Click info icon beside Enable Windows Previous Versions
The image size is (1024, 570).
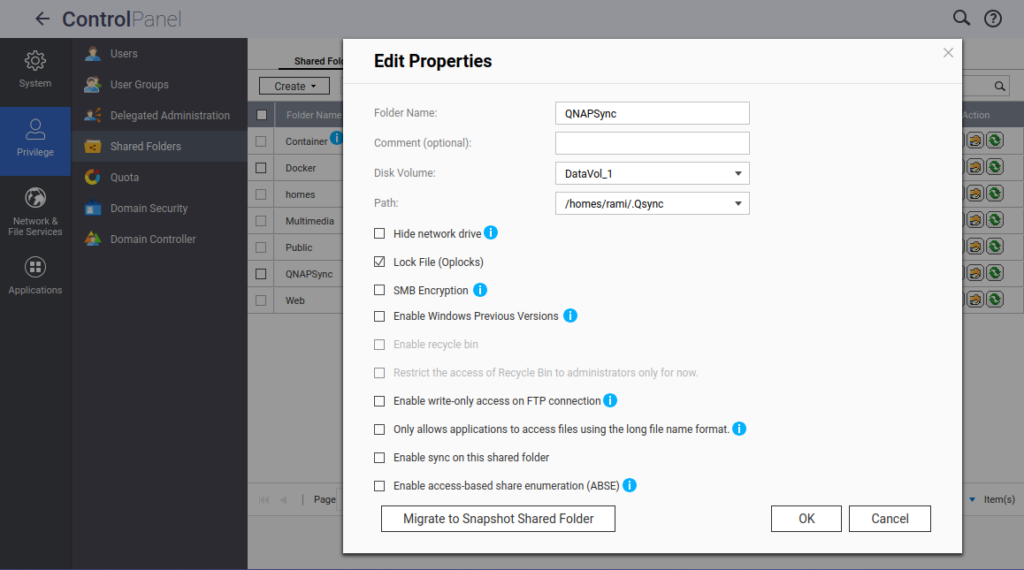570,316
